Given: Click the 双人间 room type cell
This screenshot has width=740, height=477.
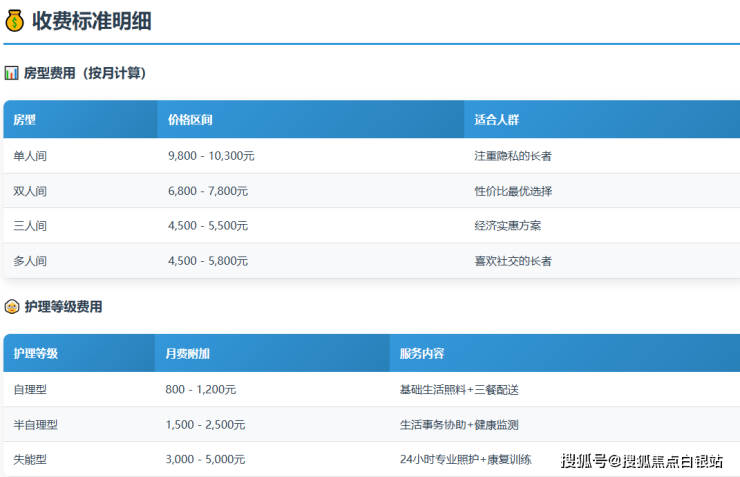Looking at the screenshot, I should coord(30,191).
